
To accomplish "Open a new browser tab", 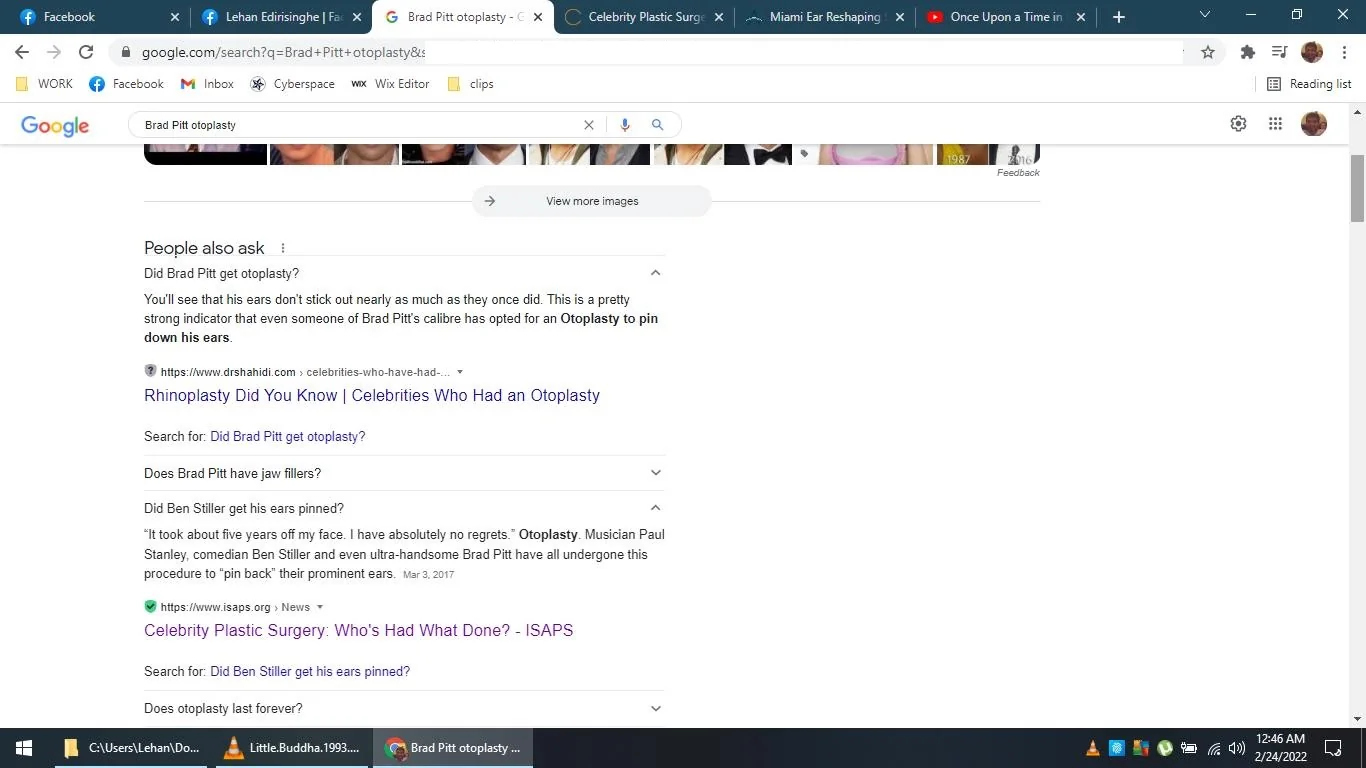I will 1119,17.
